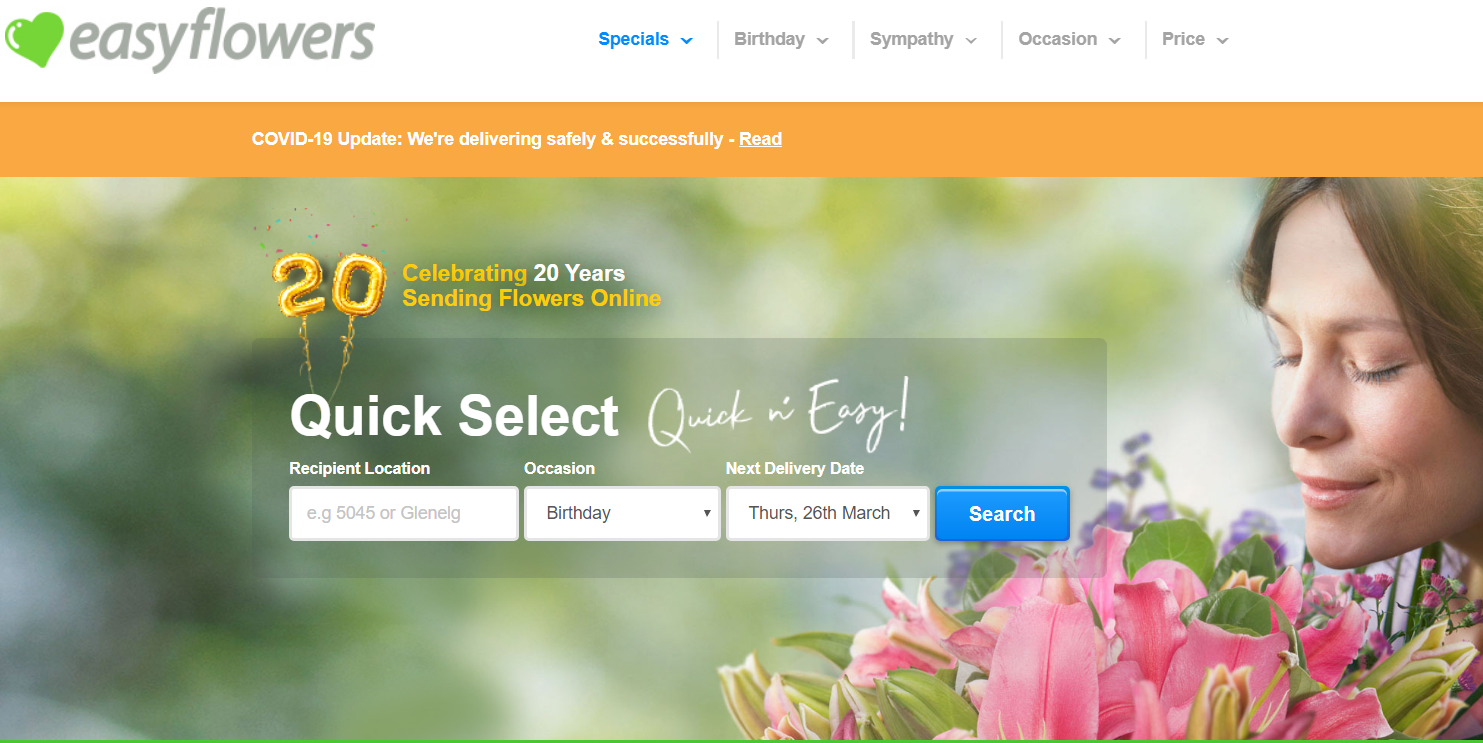Click the chevron beside Specials
Image resolution: width=1483 pixels, height=743 pixels.
tap(686, 41)
